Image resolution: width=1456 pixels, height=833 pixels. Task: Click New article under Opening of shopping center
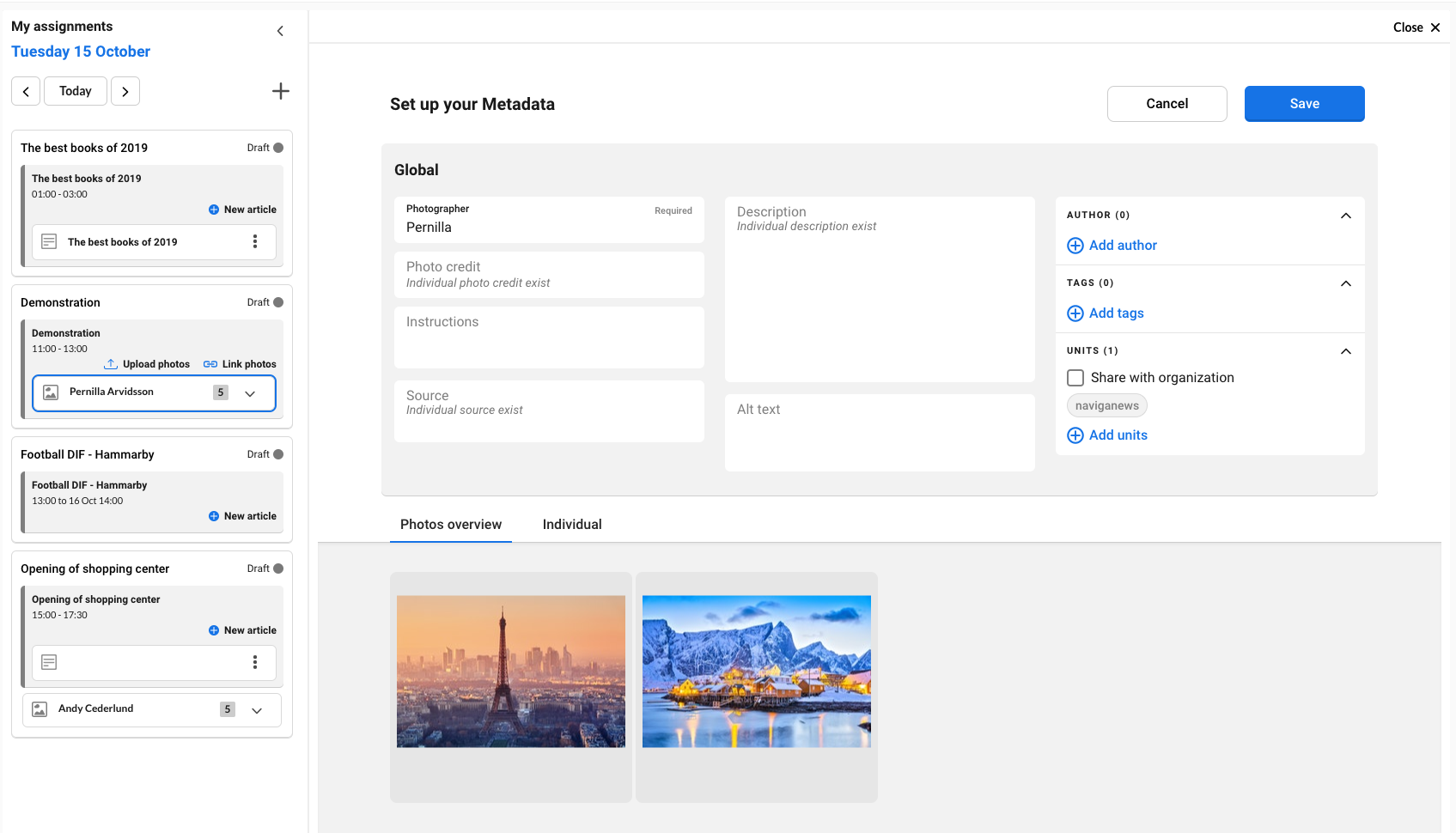(x=242, y=630)
